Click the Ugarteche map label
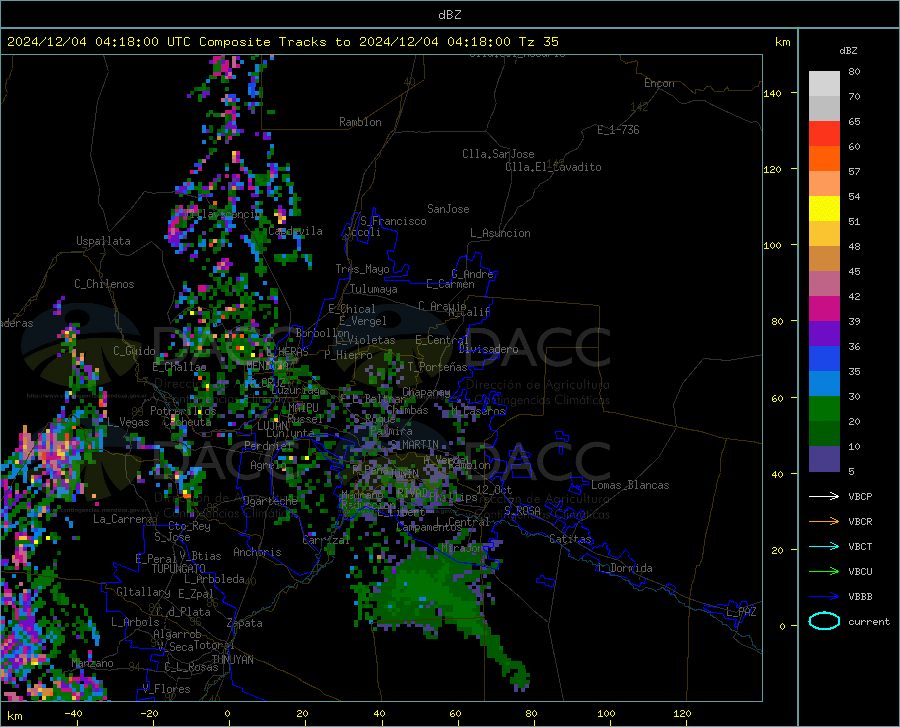Viewport: 900px width, 727px height. (x=270, y=501)
